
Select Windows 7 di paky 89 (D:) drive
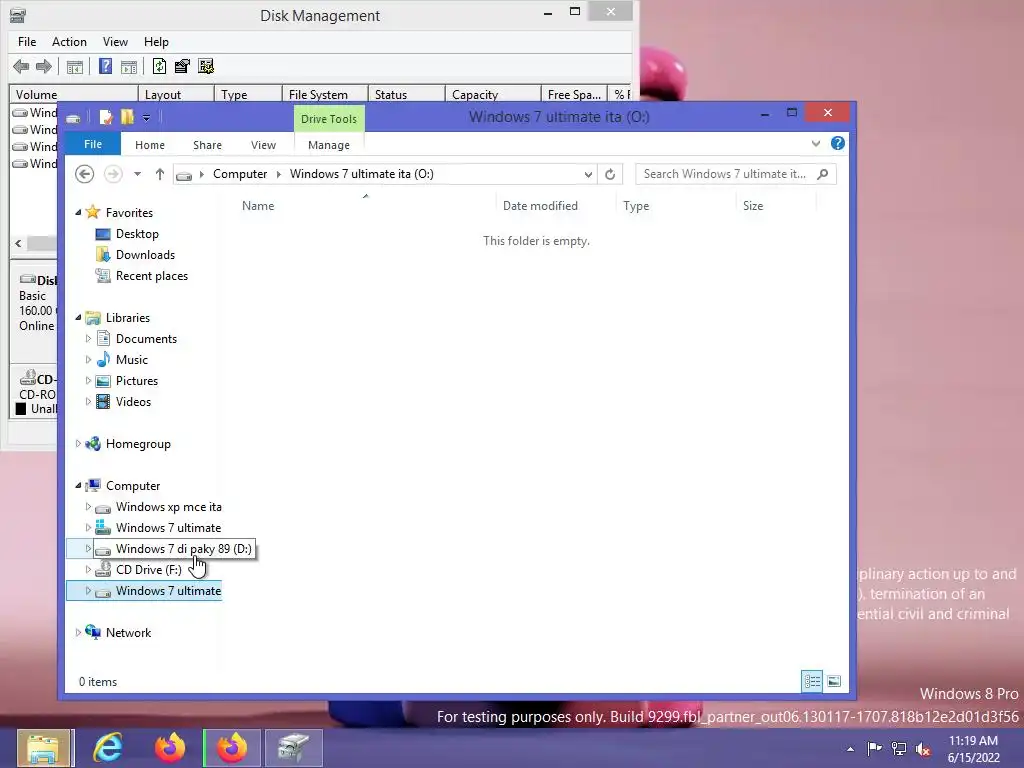tap(184, 549)
